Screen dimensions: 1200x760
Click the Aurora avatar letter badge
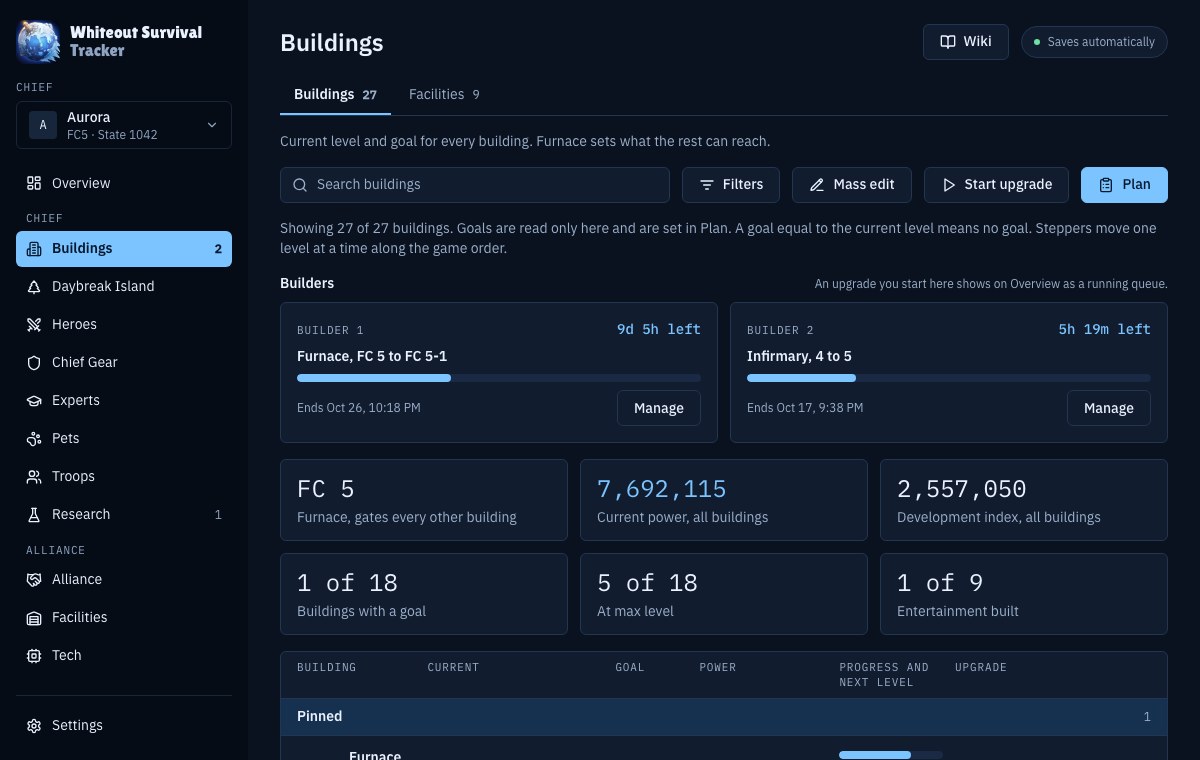43,125
